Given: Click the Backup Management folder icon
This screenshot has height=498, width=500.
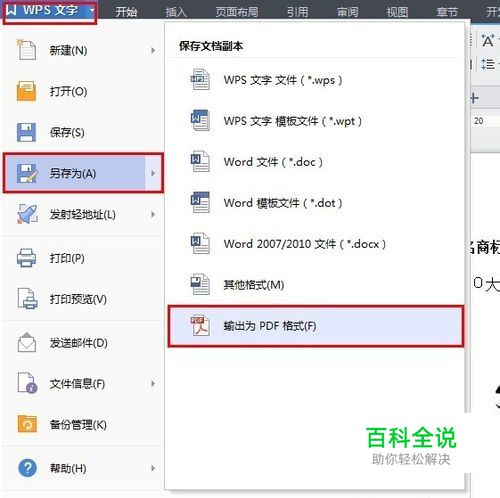Looking at the screenshot, I should coord(27,424).
